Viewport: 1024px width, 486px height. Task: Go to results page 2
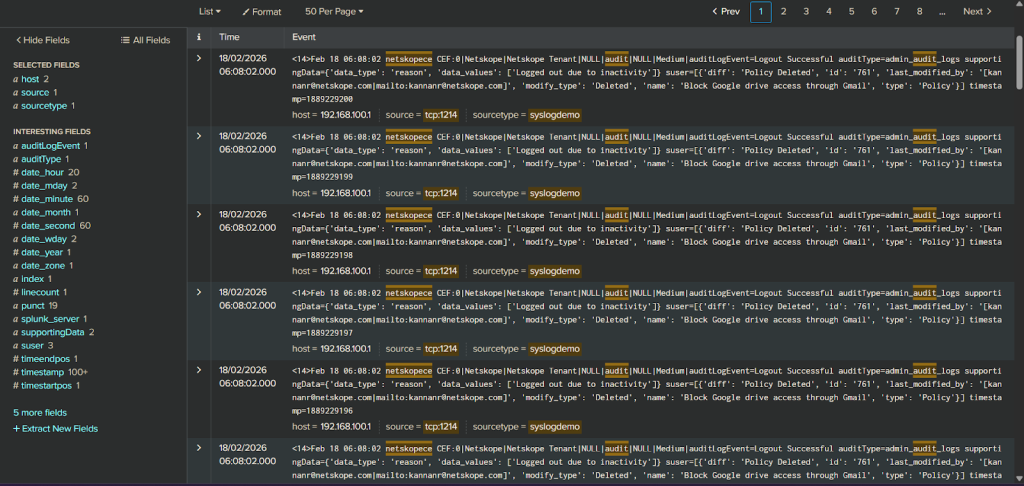click(x=784, y=11)
